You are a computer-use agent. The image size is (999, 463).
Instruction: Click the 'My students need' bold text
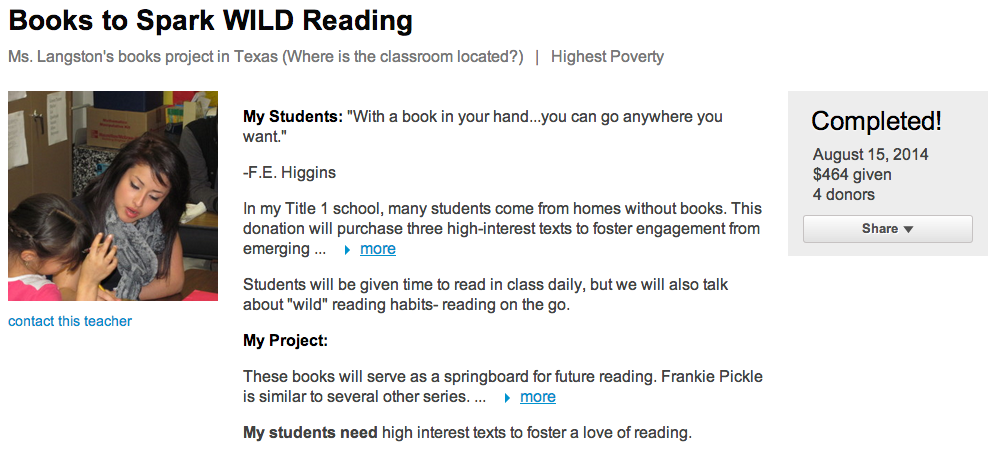[x=310, y=433]
